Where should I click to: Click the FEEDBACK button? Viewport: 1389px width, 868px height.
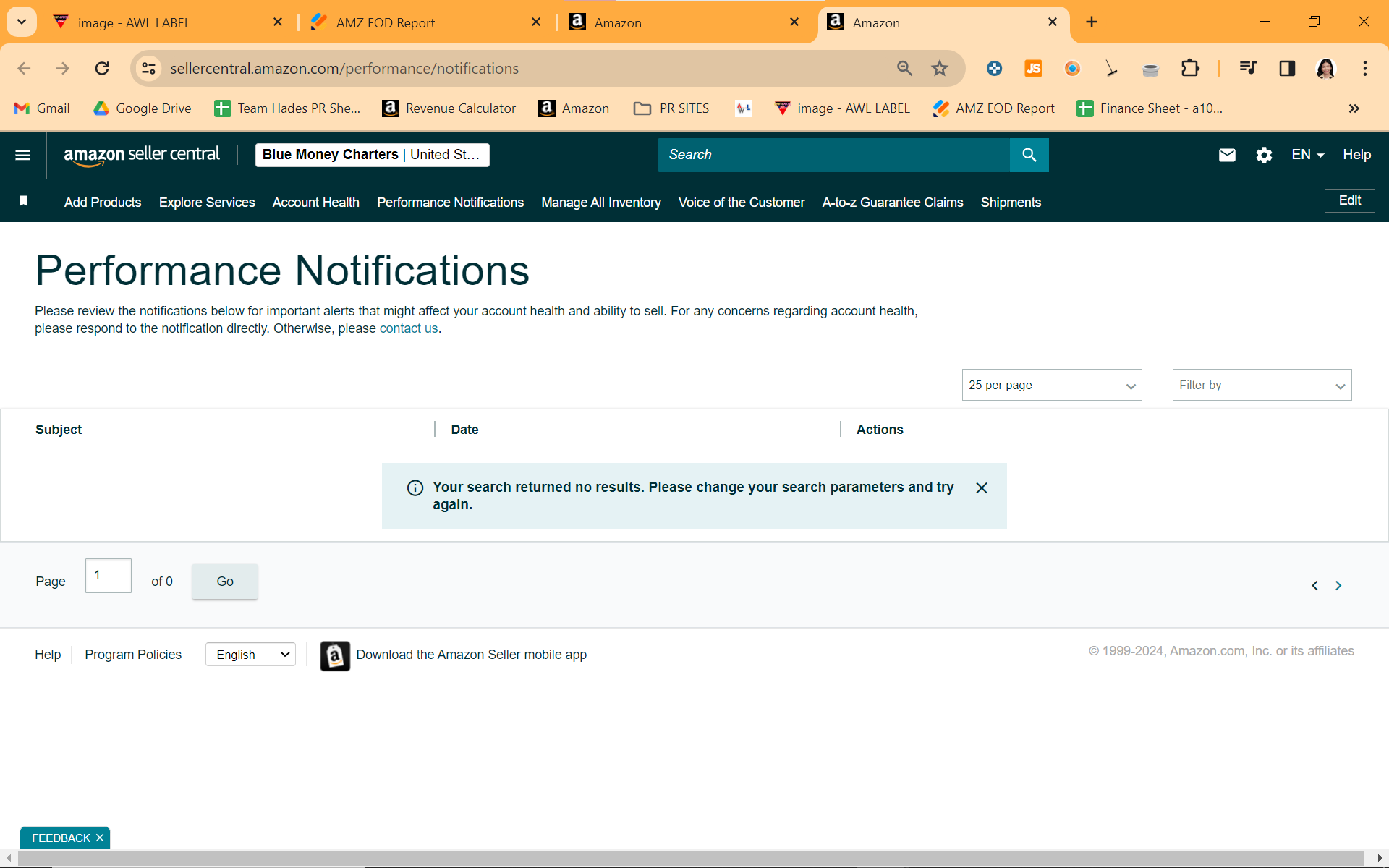coord(61,838)
